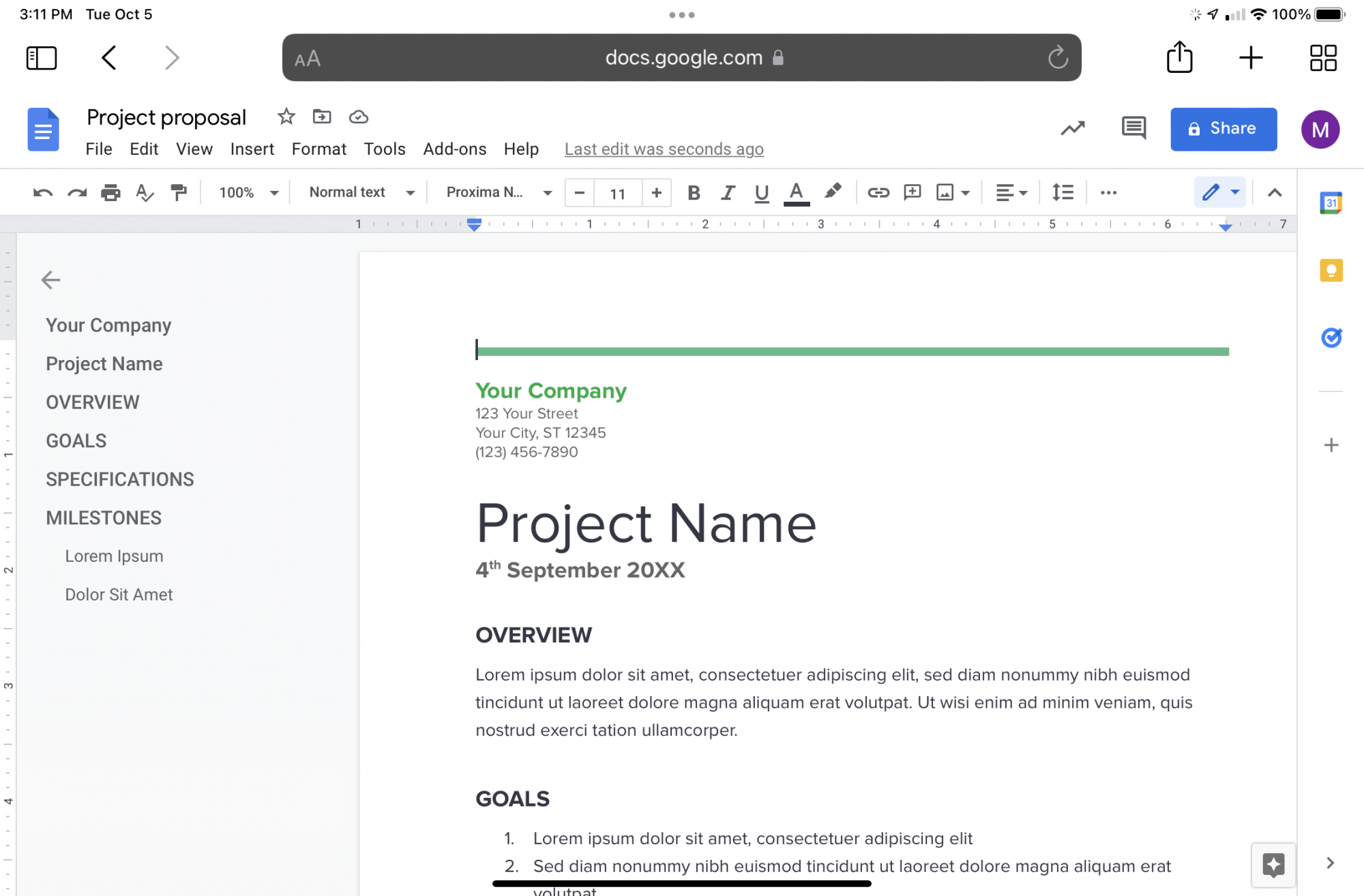Open the Format menu

318,149
